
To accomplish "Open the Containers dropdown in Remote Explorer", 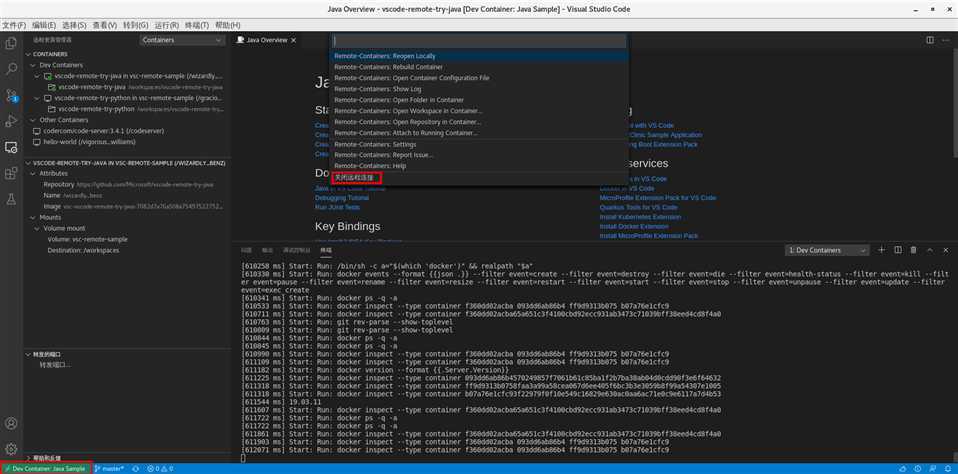I will pos(182,40).
